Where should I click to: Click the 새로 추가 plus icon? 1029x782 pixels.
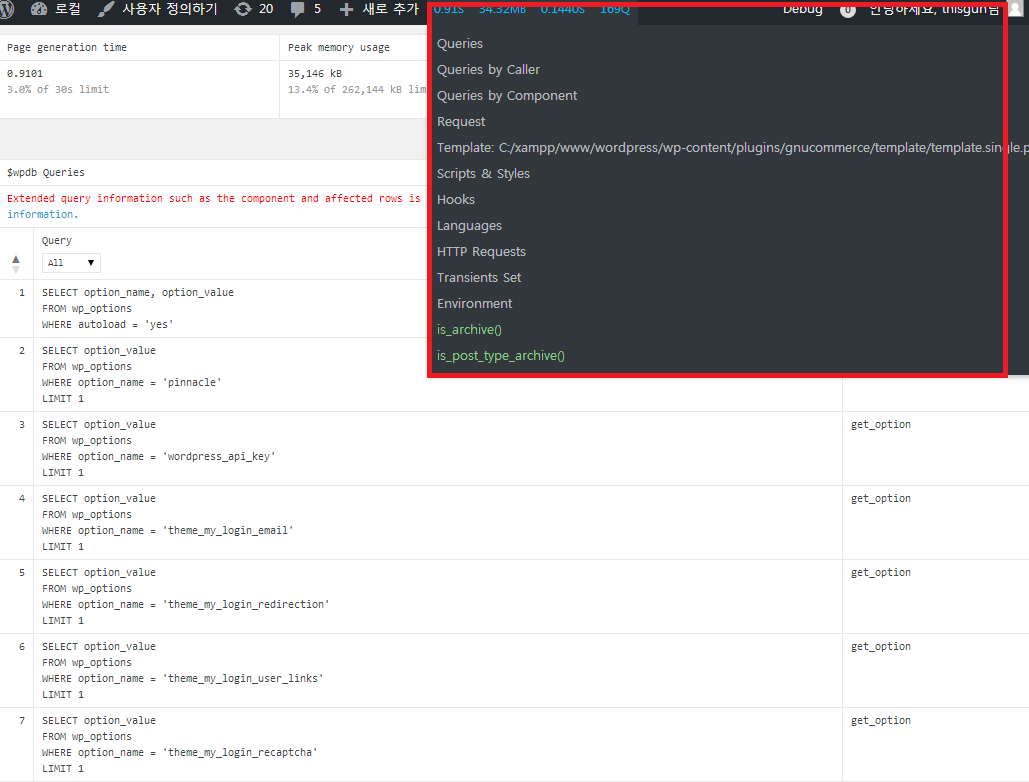(x=347, y=9)
